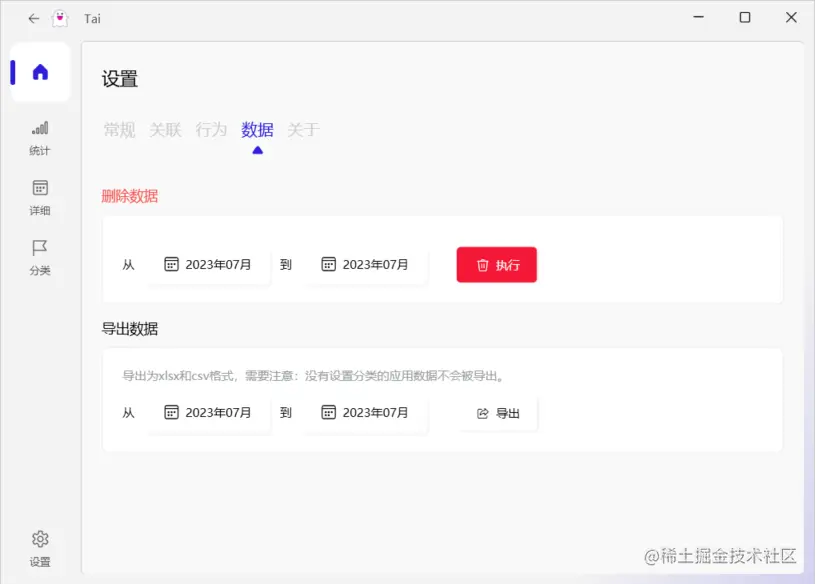Viewport: 815px width, 584px height.
Task: Click the 删除数据 section heading
Action: pos(129,196)
